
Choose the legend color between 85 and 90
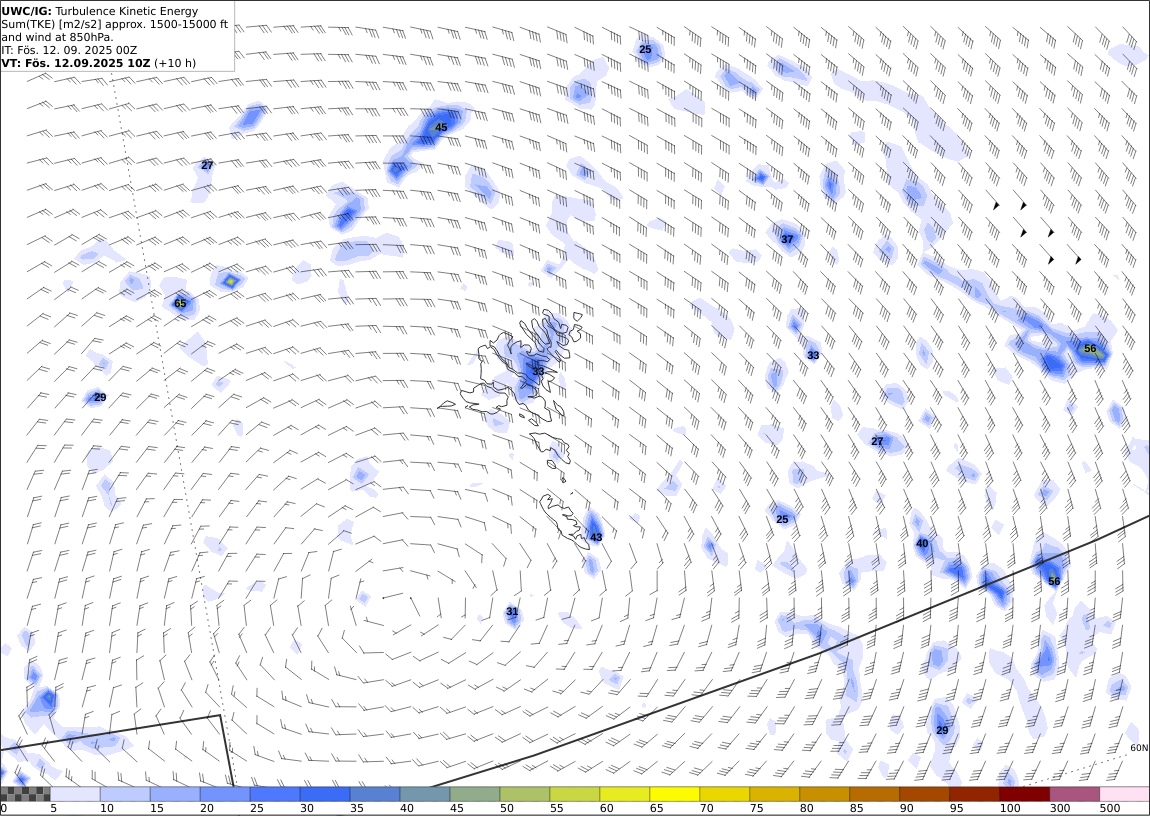click(874, 794)
